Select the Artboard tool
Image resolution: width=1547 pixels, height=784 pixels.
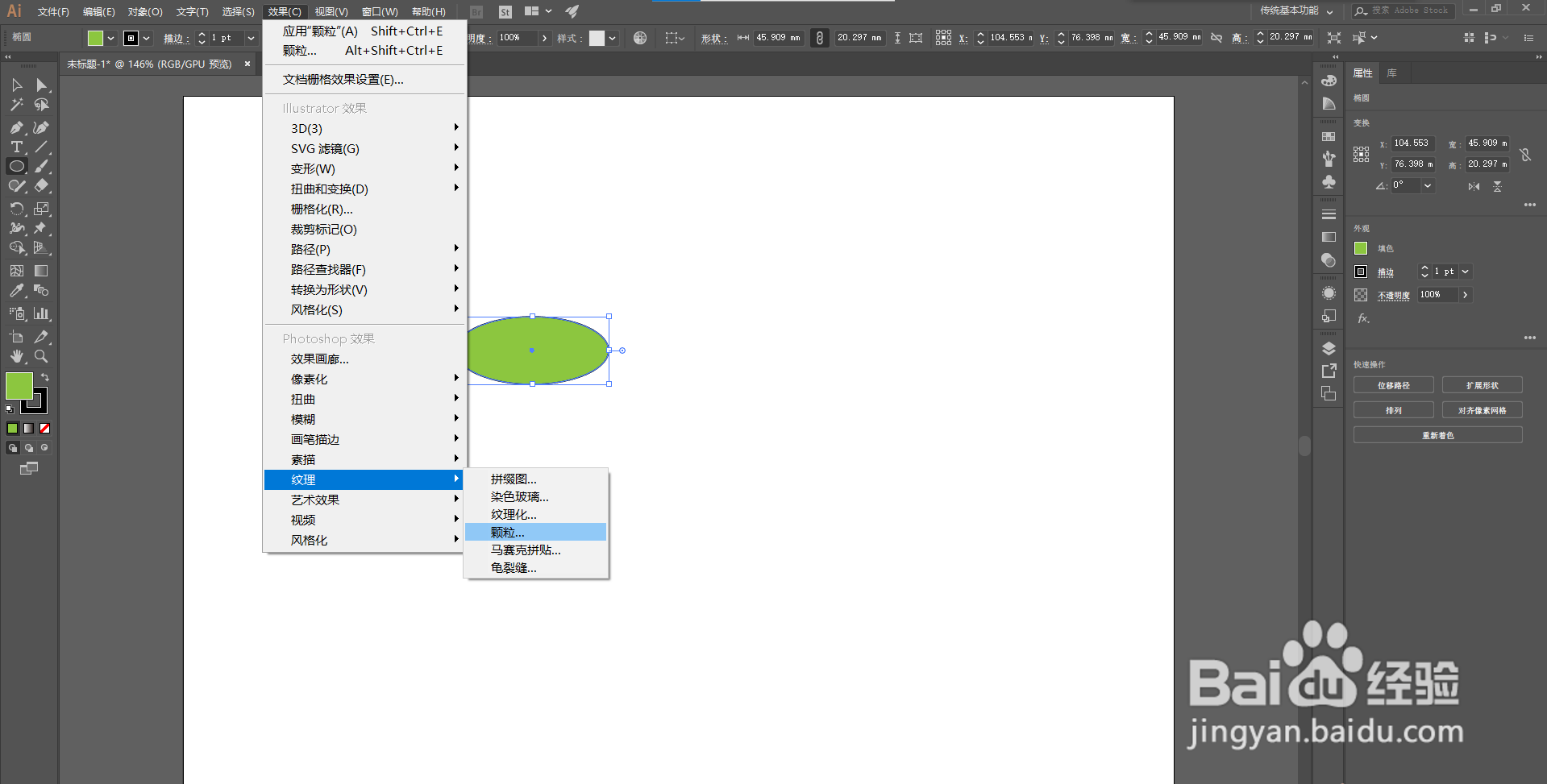point(17,337)
